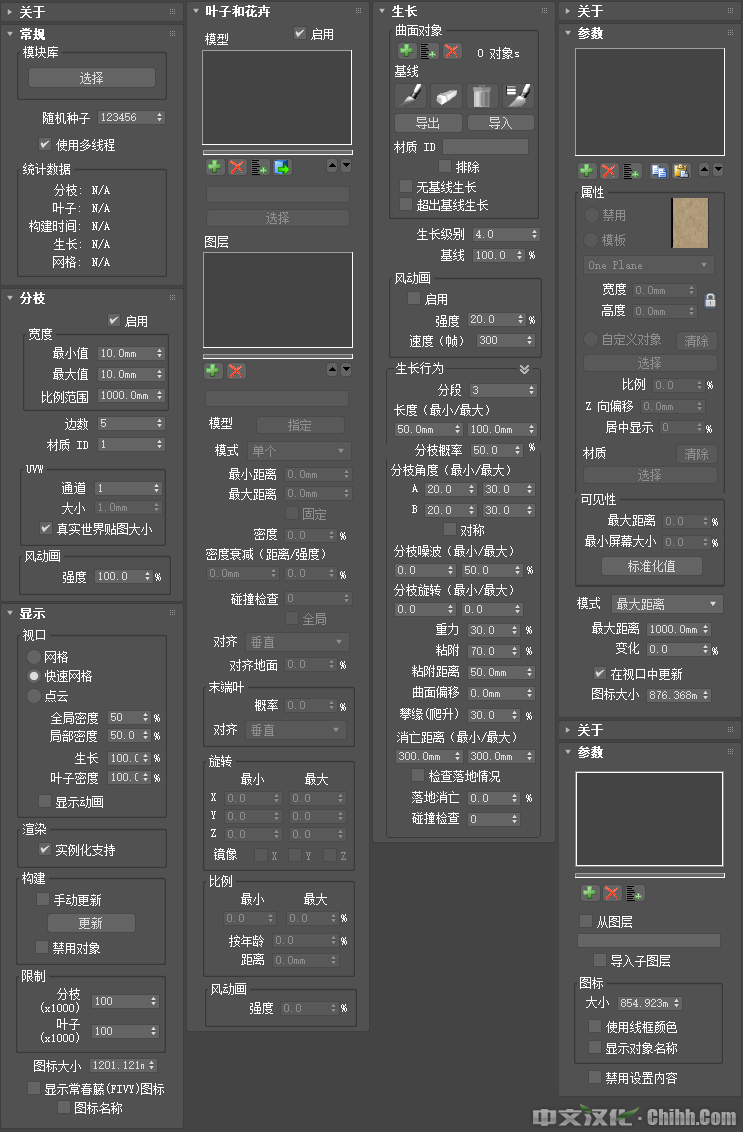The height and width of the screenshot is (1132, 743).
Task: Click blue import icon under 叶子和花卉 模型 list
Action: coord(282,167)
